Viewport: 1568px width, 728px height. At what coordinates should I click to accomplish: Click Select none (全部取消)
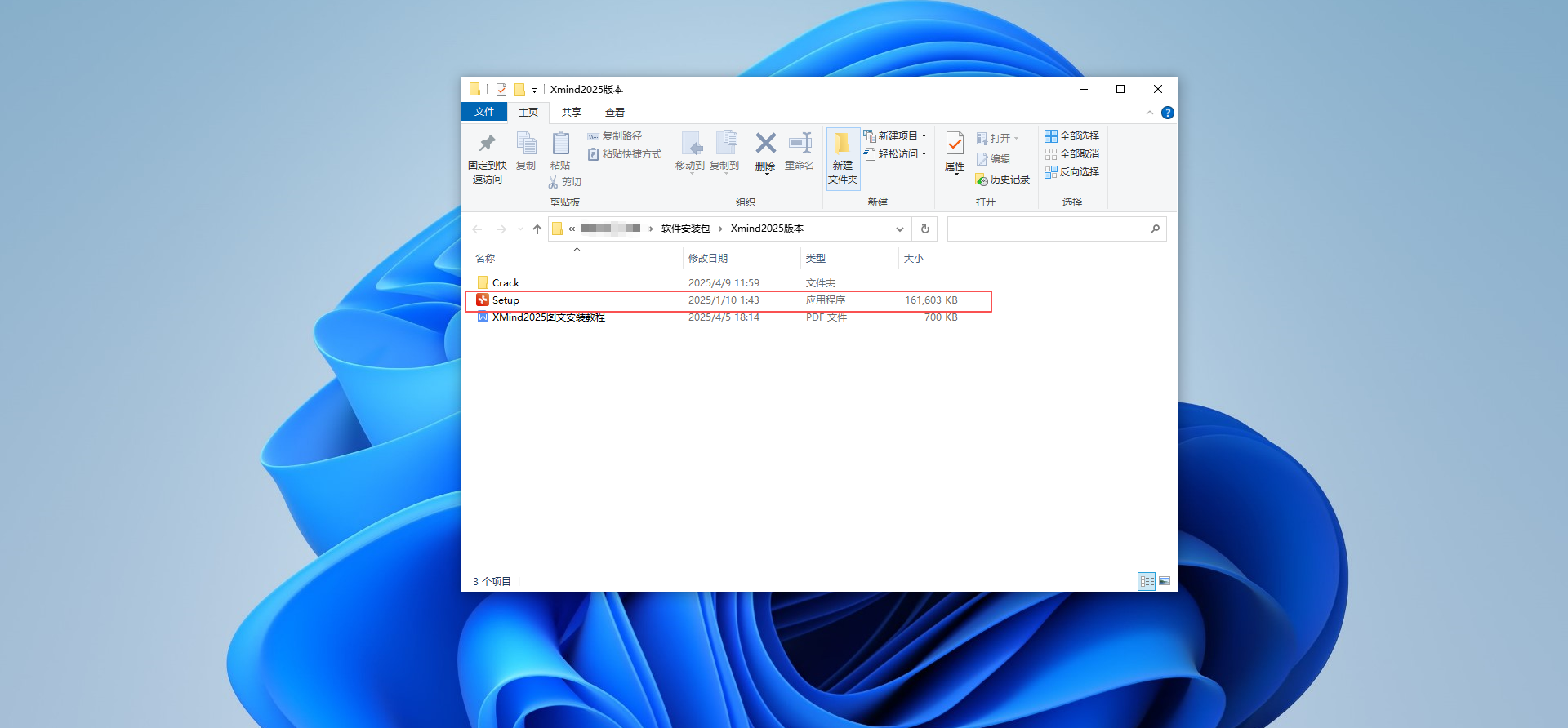pos(1071,154)
